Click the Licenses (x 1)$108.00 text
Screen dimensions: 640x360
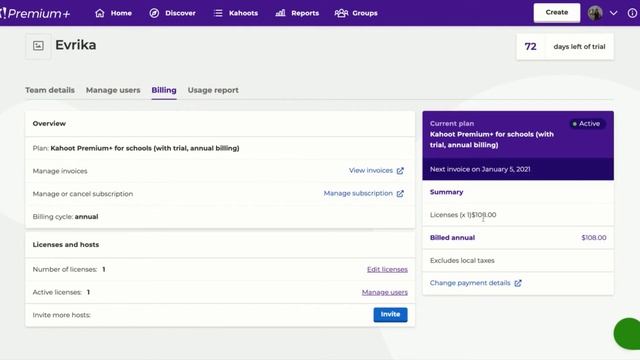pos(463,215)
